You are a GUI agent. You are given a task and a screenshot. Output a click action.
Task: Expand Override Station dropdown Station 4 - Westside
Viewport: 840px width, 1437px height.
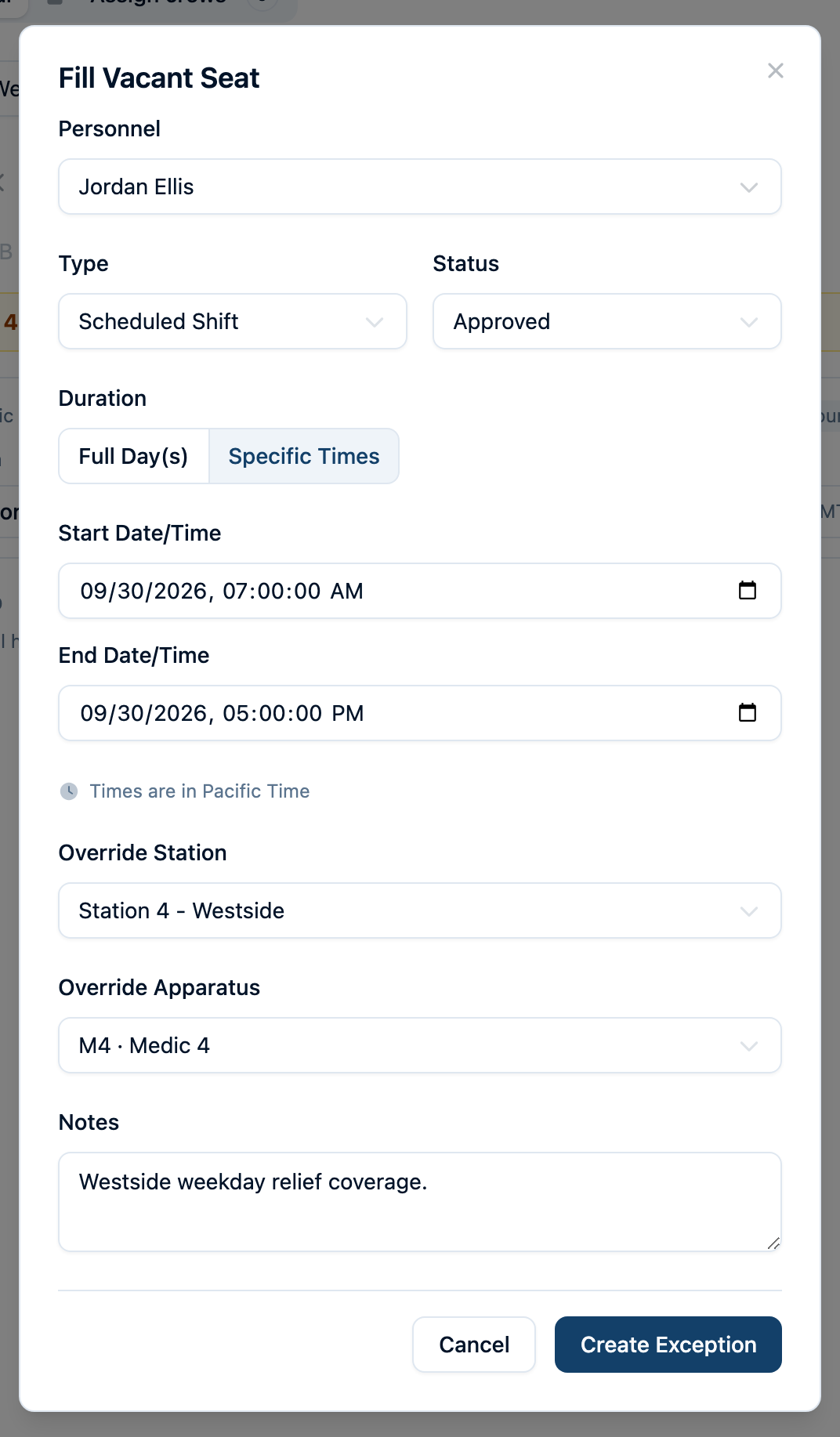coord(420,910)
